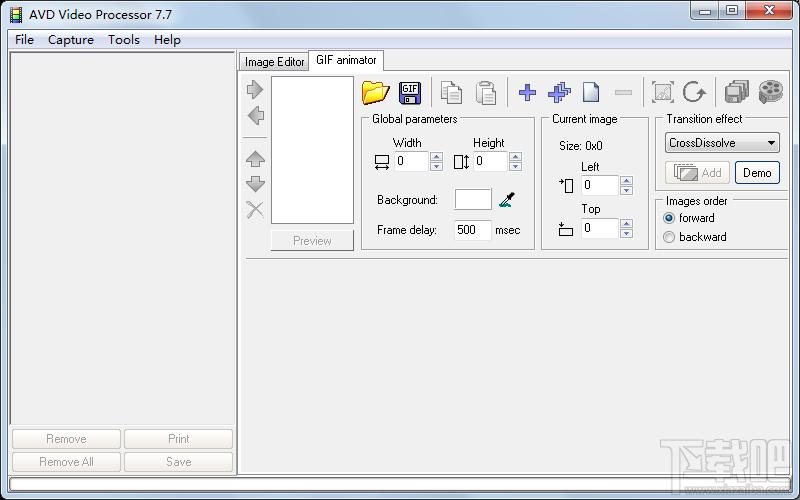Increase the Width value with up arrow

pos(436,157)
